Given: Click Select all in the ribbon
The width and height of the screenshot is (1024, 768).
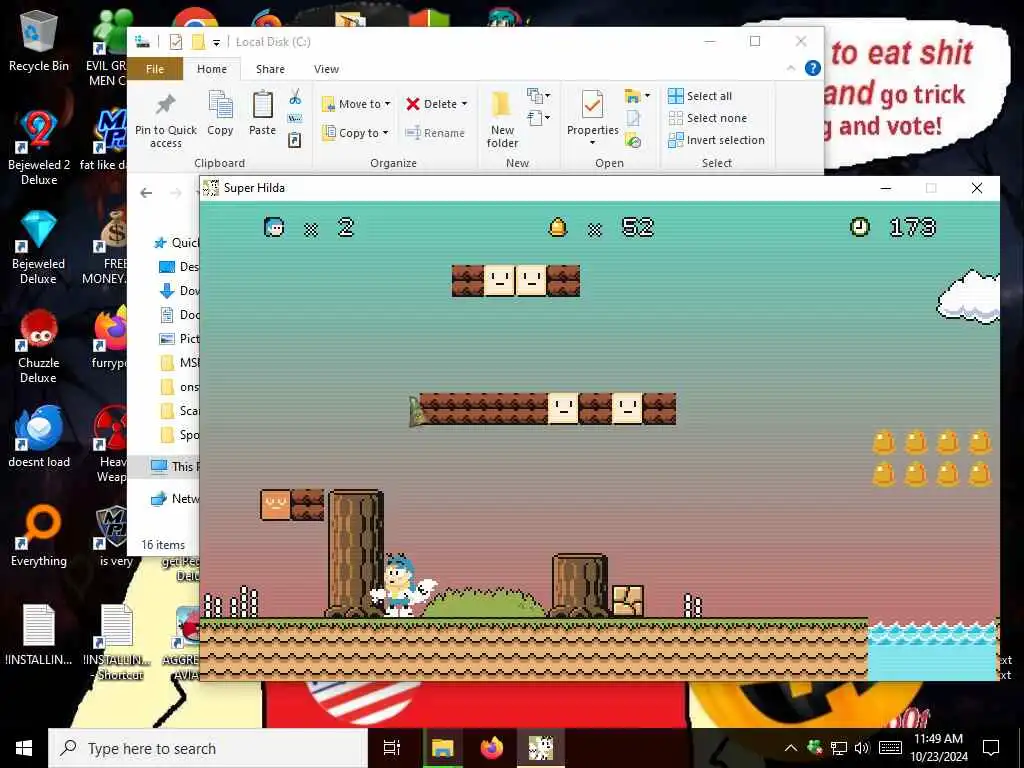Looking at the screenshot, I should [700, 96].
